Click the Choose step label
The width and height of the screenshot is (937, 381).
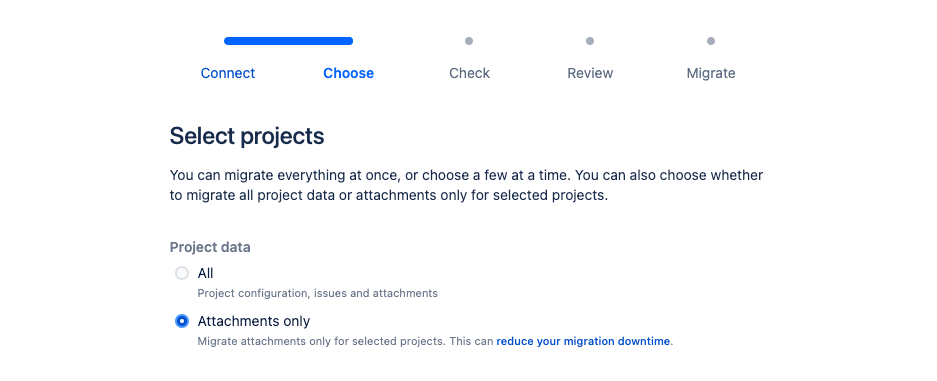tap(348, 73)
